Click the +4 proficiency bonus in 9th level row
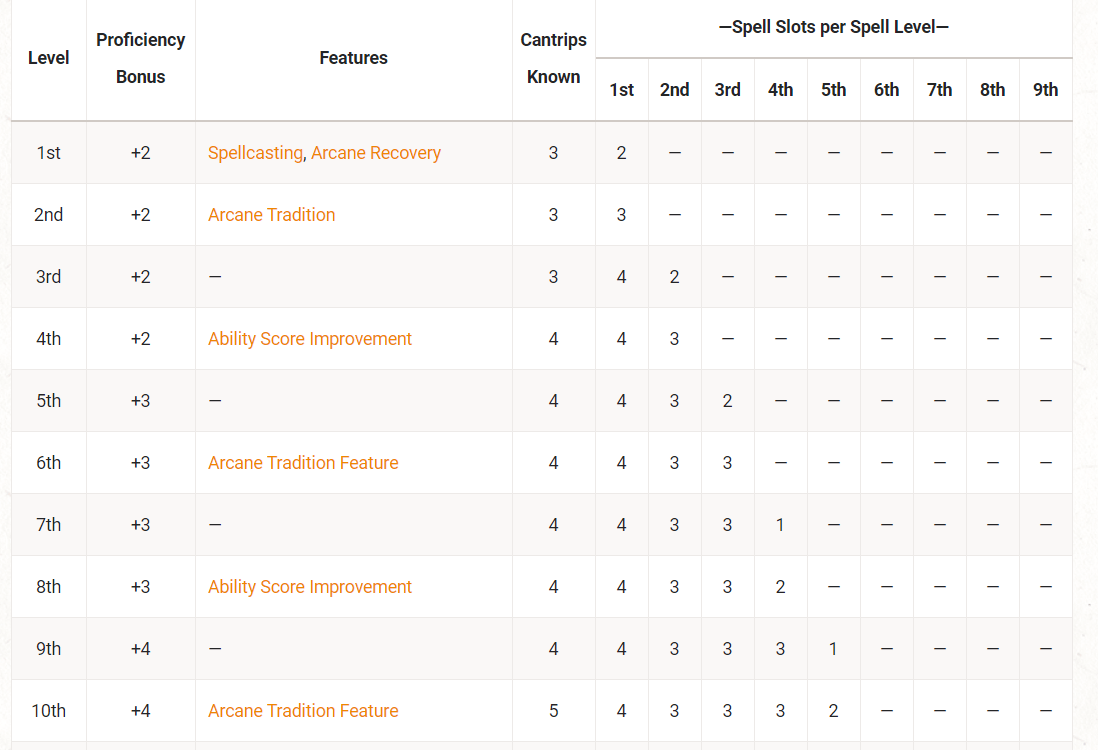This screenshot has width=1098, height=750. (141, 649)
